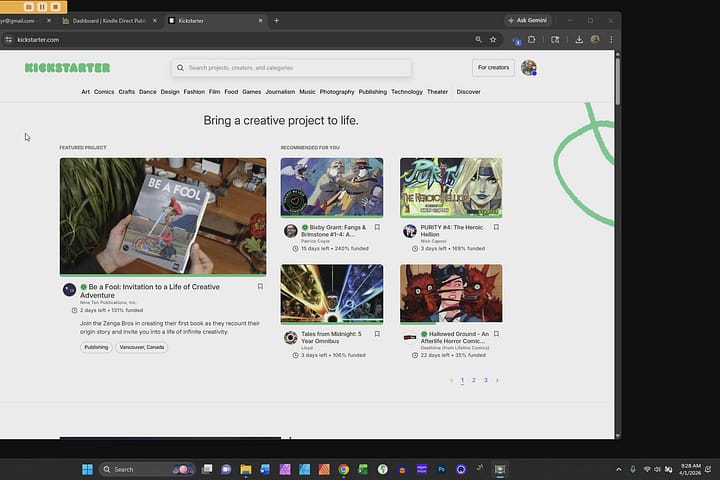Open Google Chrome from taskbar
The width and height of the screenshot is (720, 480).
(x=343, y=469)
